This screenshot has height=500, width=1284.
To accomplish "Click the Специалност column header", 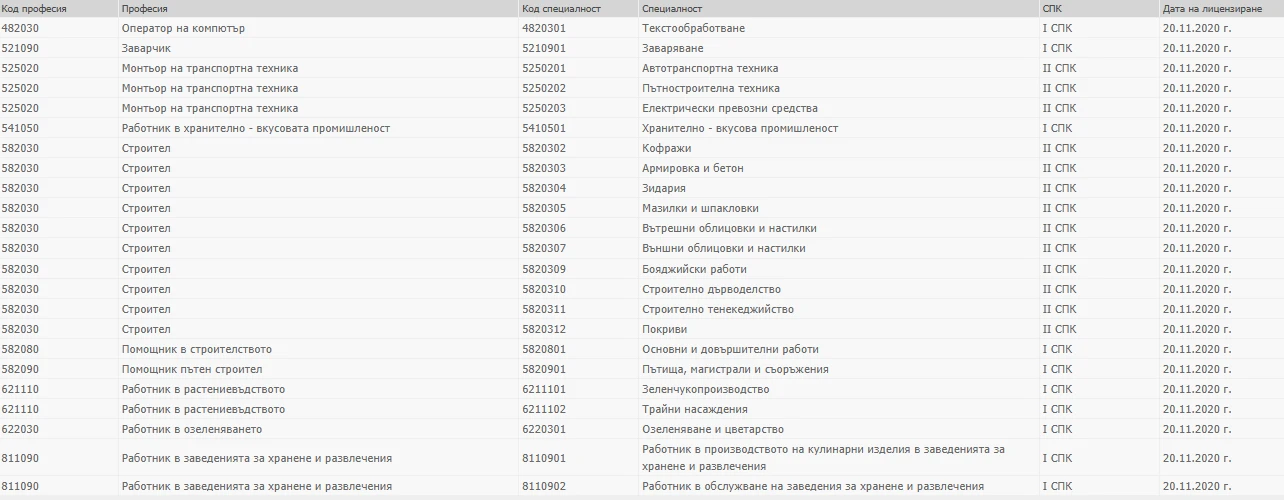I will [672, 8].
